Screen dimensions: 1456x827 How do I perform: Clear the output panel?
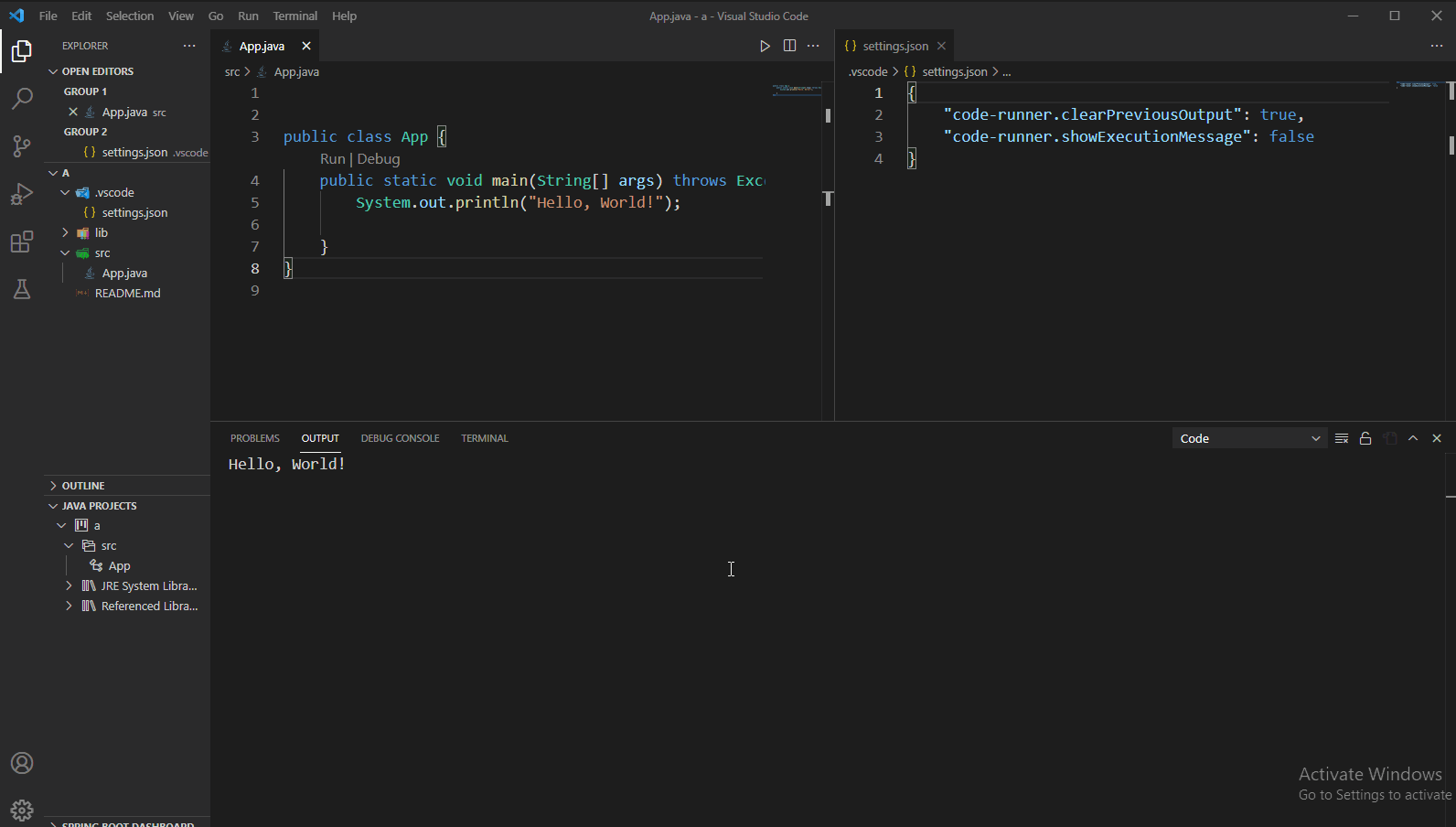pyautogui.click(x=1342, y=438)
